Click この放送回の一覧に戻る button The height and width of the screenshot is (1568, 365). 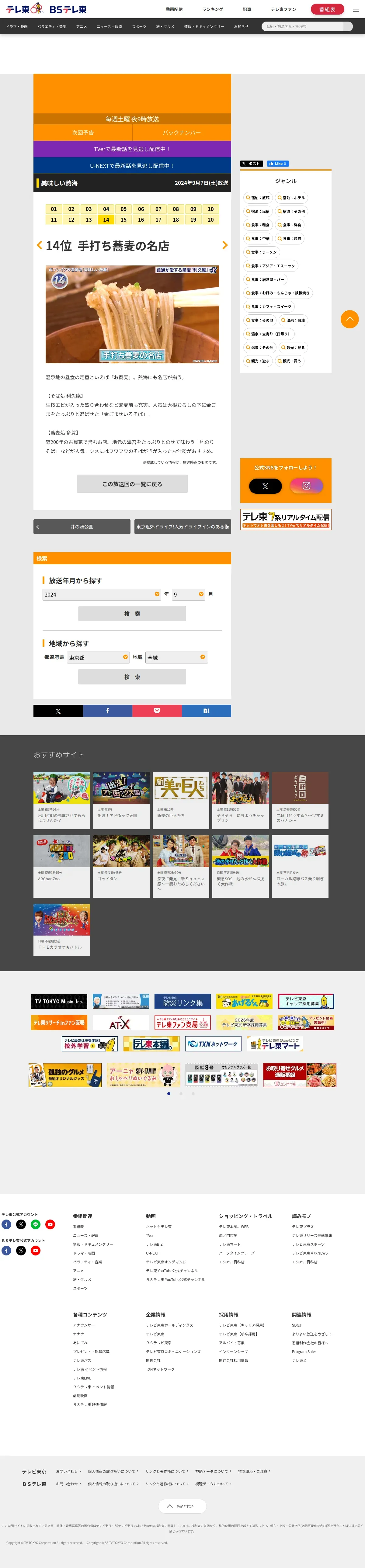tap(132, 484)
